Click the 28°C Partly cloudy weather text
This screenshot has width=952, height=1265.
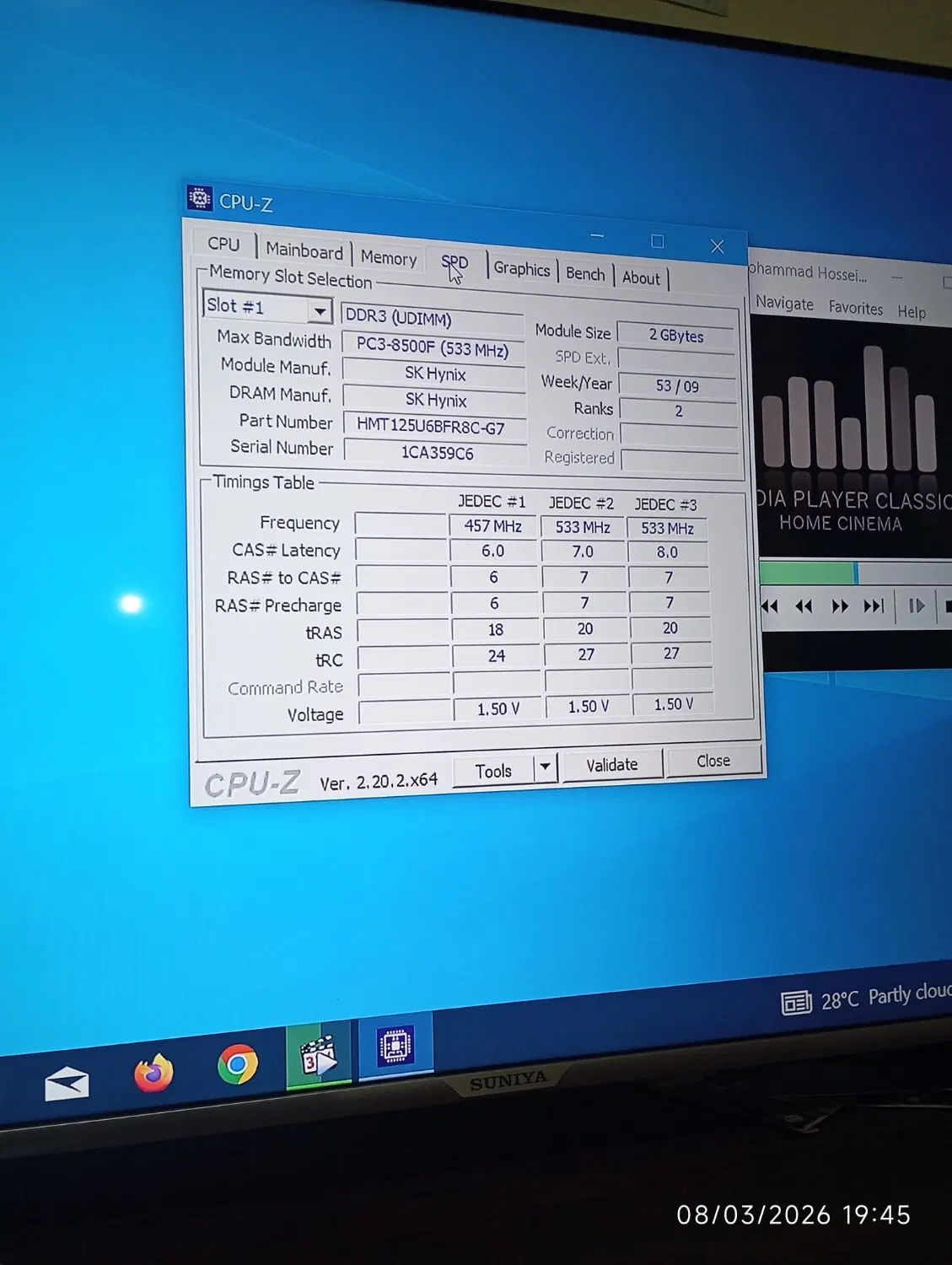[x=887, y=996]
